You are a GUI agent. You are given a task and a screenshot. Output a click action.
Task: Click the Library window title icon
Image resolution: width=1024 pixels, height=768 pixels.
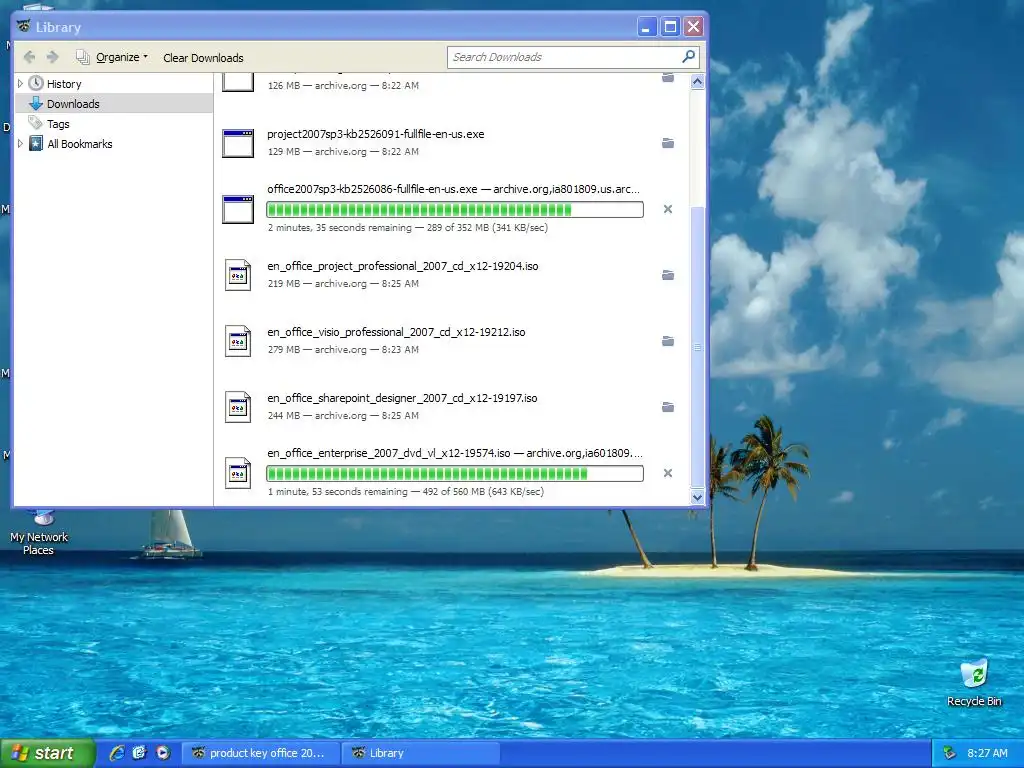pyautogui.click(x=24, y=27)
